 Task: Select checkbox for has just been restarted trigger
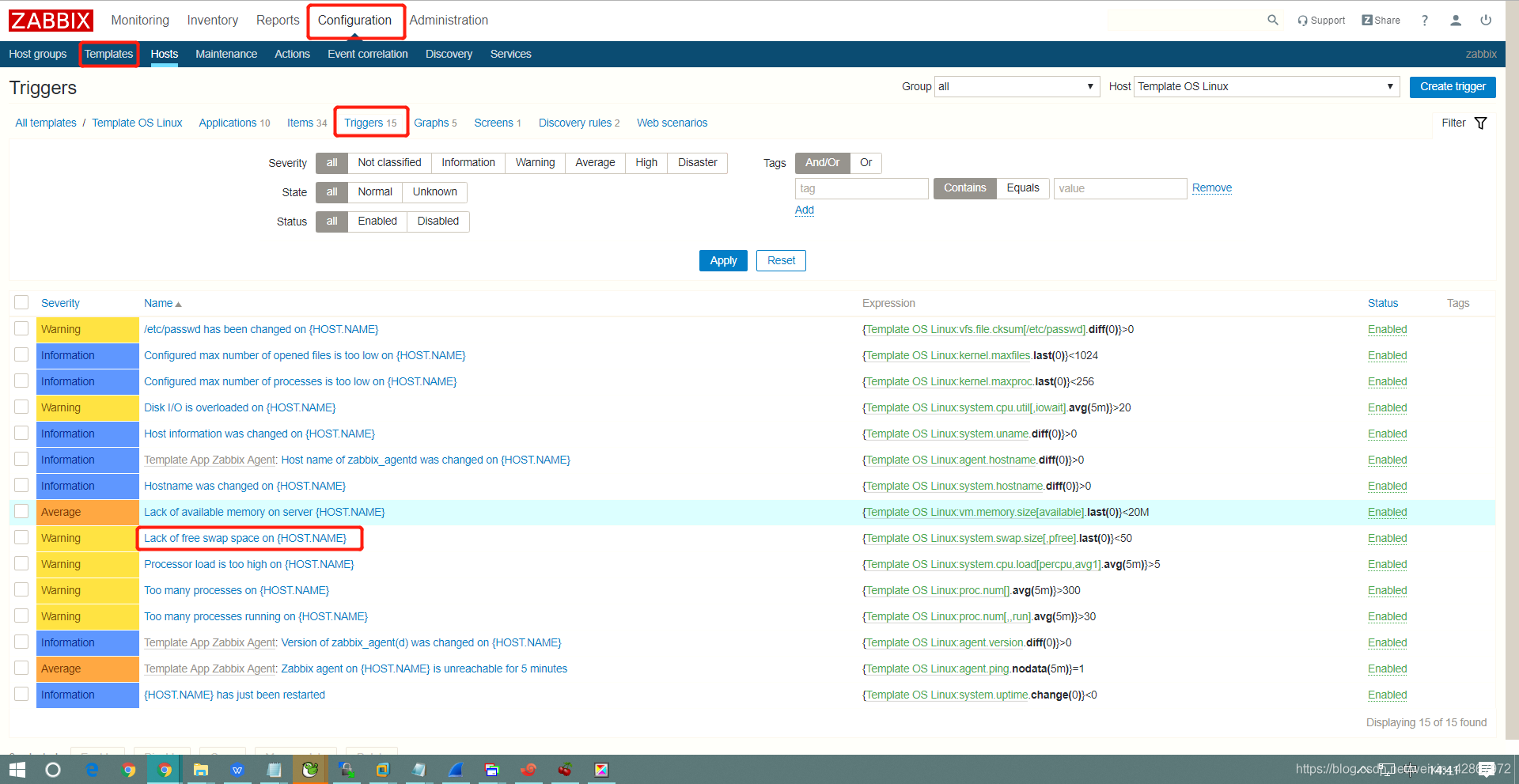[21, 694]
